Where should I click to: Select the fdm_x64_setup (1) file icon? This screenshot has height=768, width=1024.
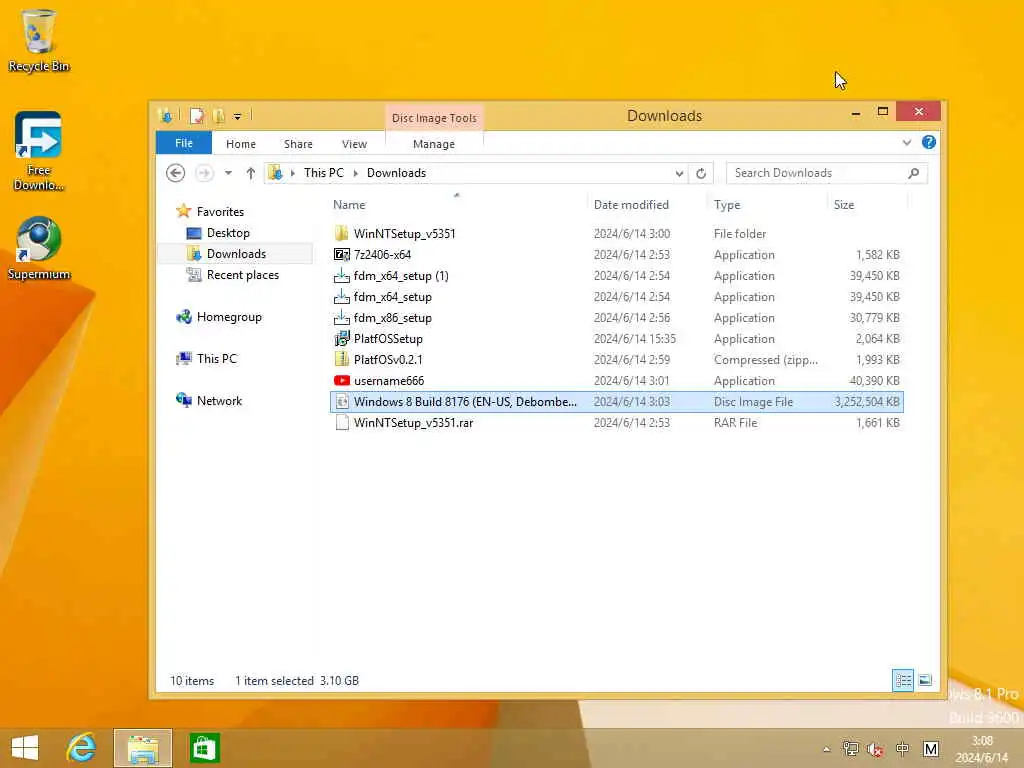(342, 276)
